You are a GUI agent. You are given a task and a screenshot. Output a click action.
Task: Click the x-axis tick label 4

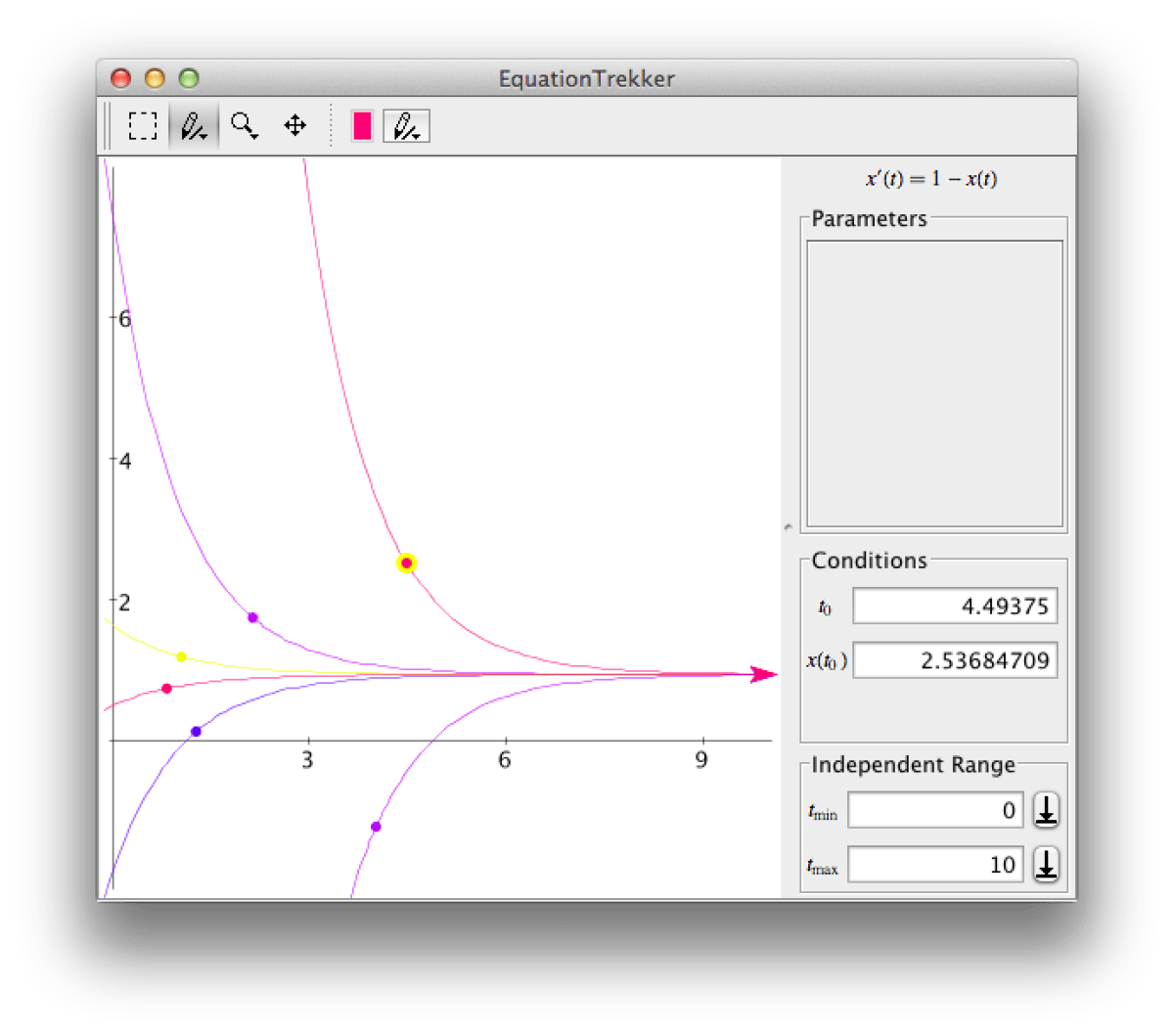click(124, 461)
